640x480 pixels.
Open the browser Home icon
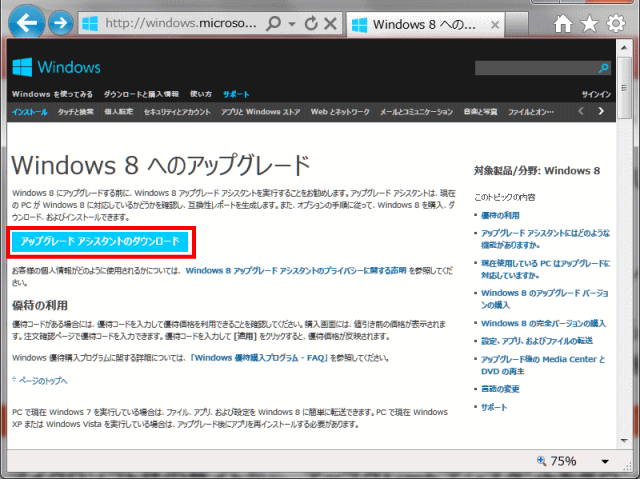pyautogui.click(x=563, y=24)
